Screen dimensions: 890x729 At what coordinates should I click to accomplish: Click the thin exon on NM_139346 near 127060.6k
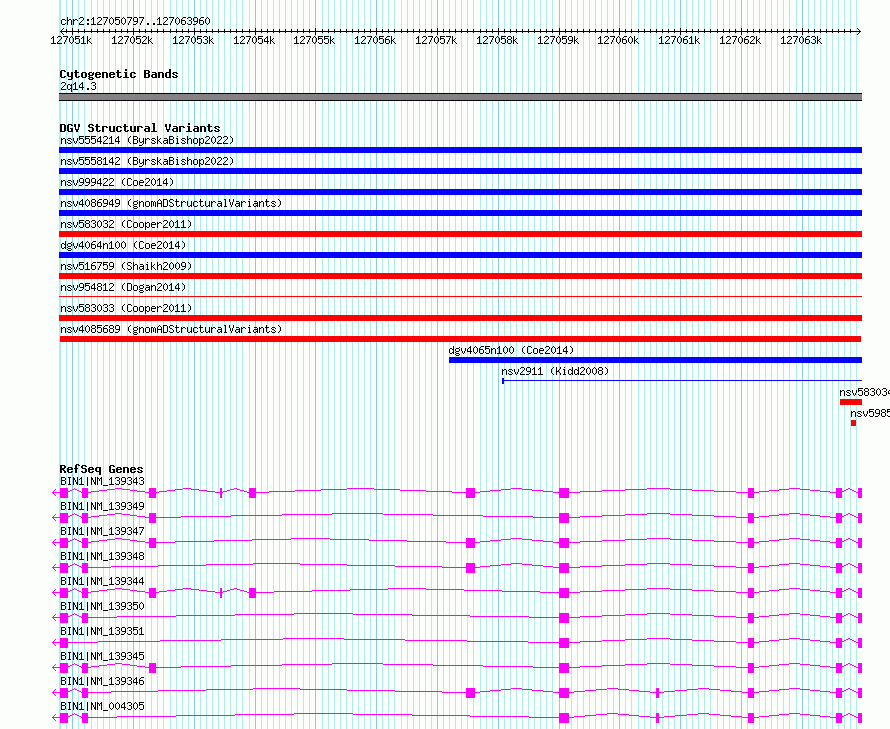point(657,693)
